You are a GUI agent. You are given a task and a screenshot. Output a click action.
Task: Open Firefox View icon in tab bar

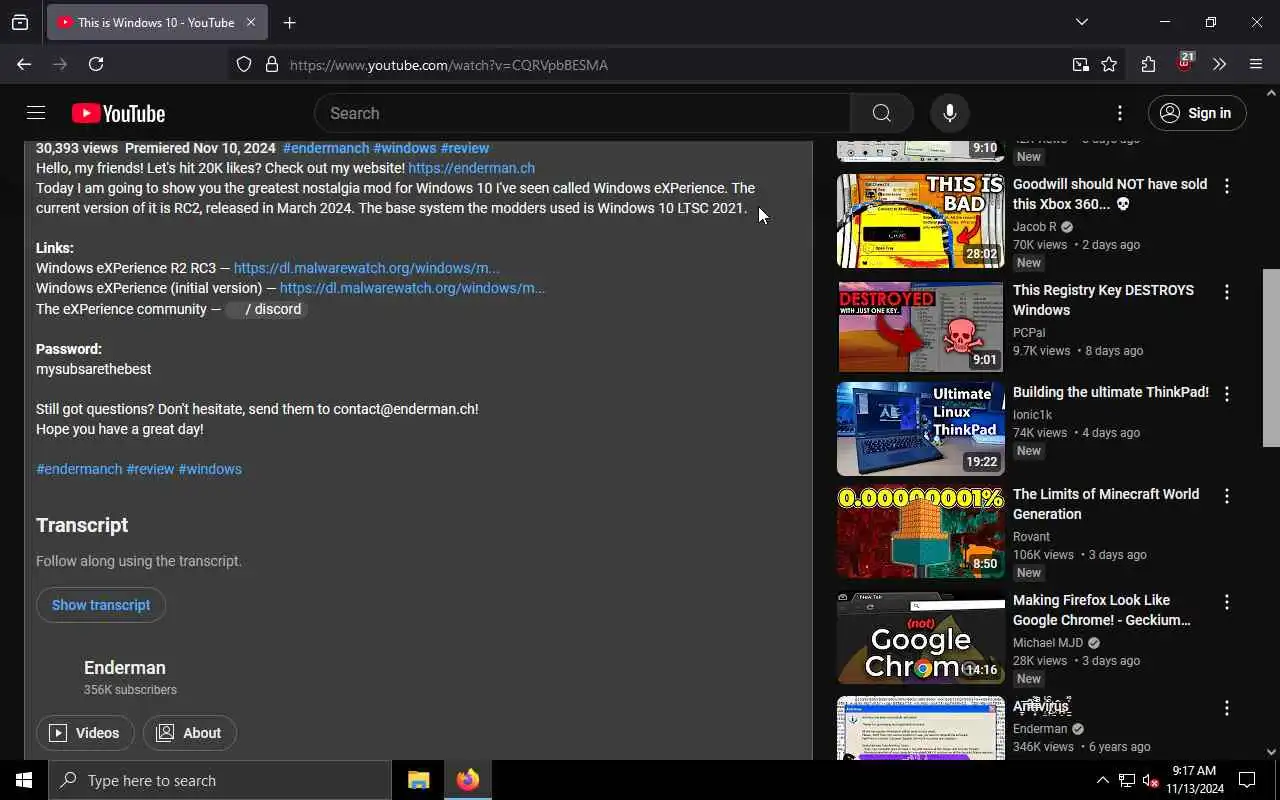click(x=20, y=22)
